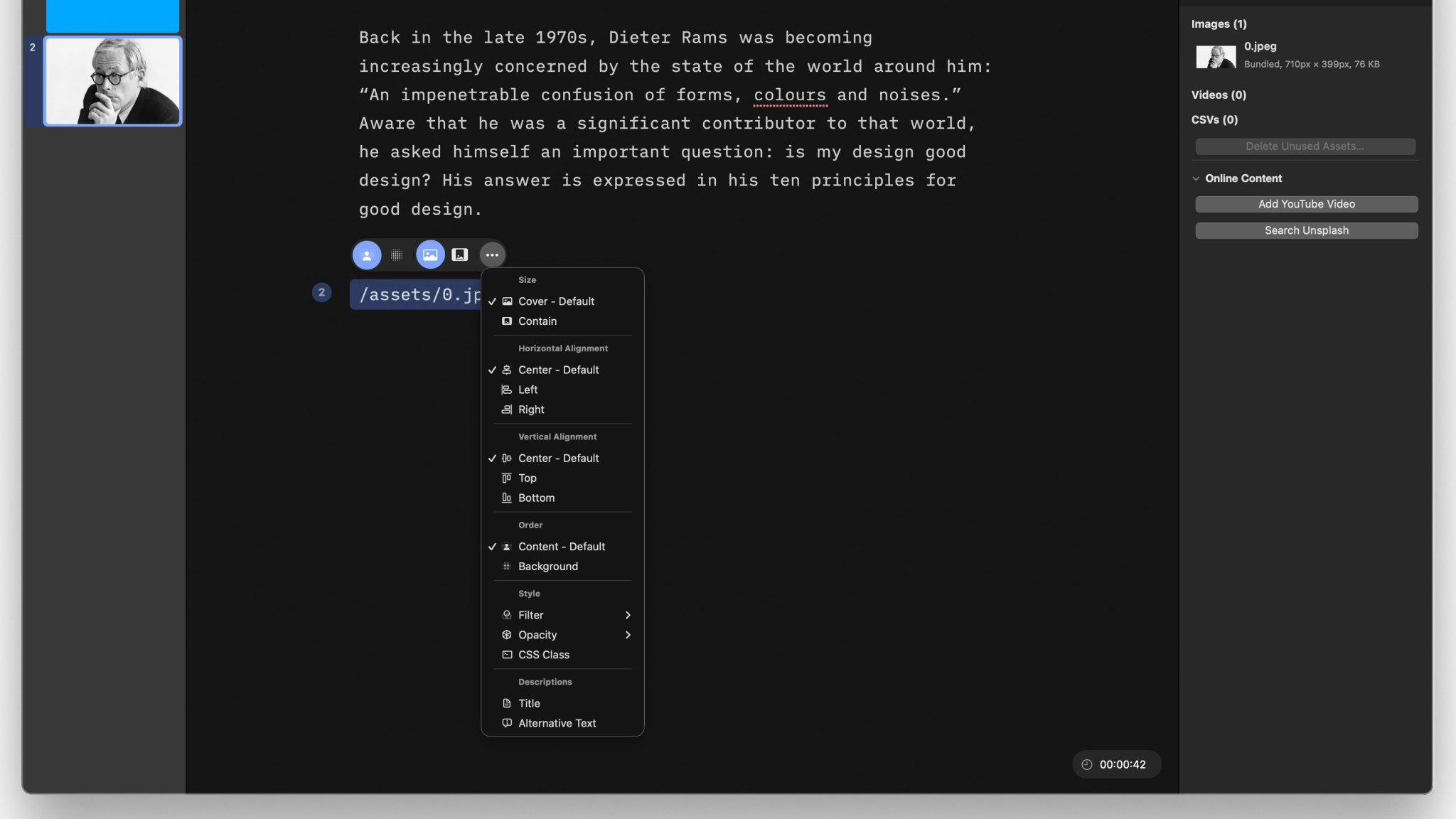Open the Opacity style submenu
Screen dimensions: 1456x819
[537, 634]
